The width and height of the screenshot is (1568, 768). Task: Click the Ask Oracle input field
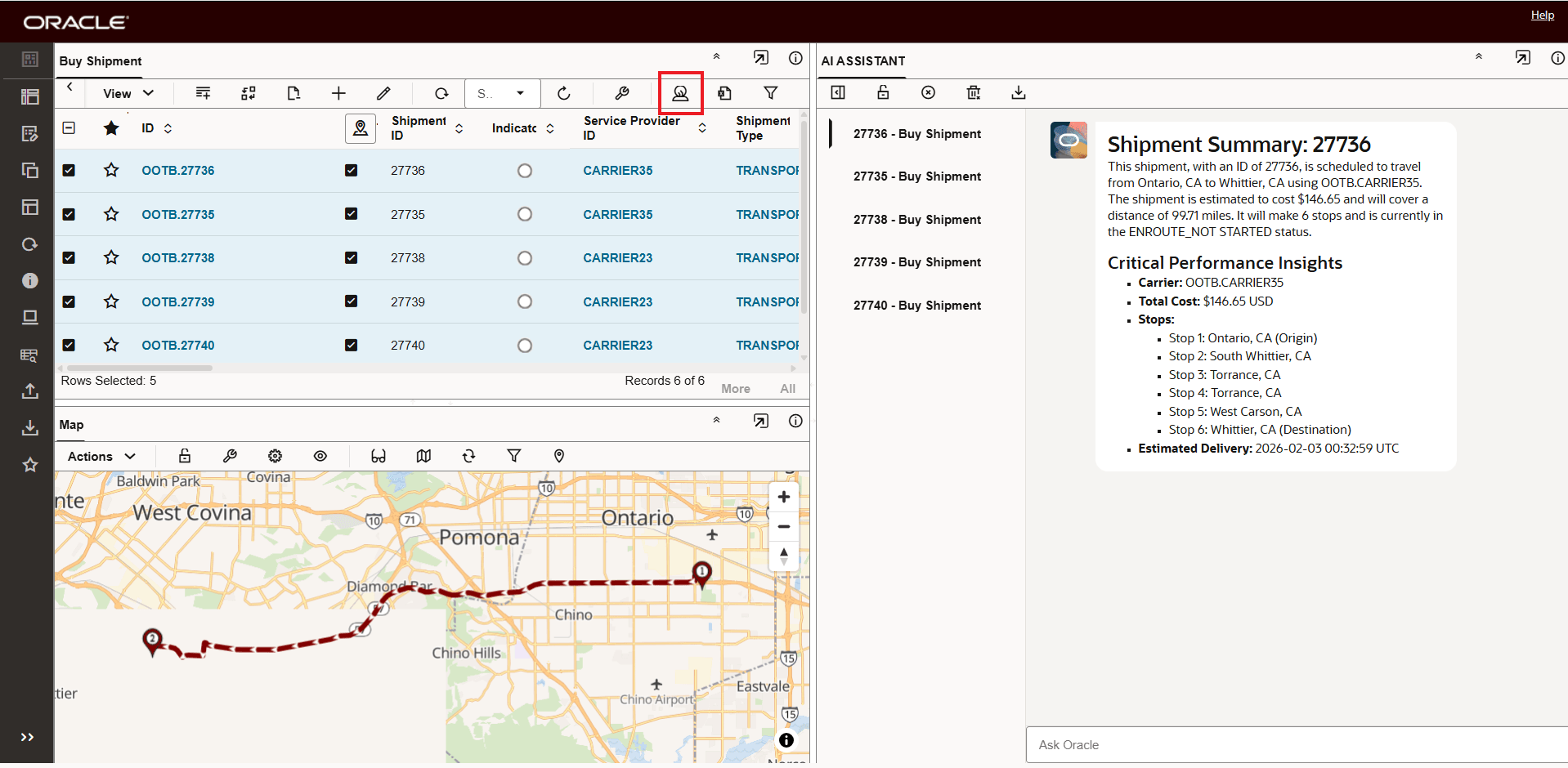[1297, 745]
